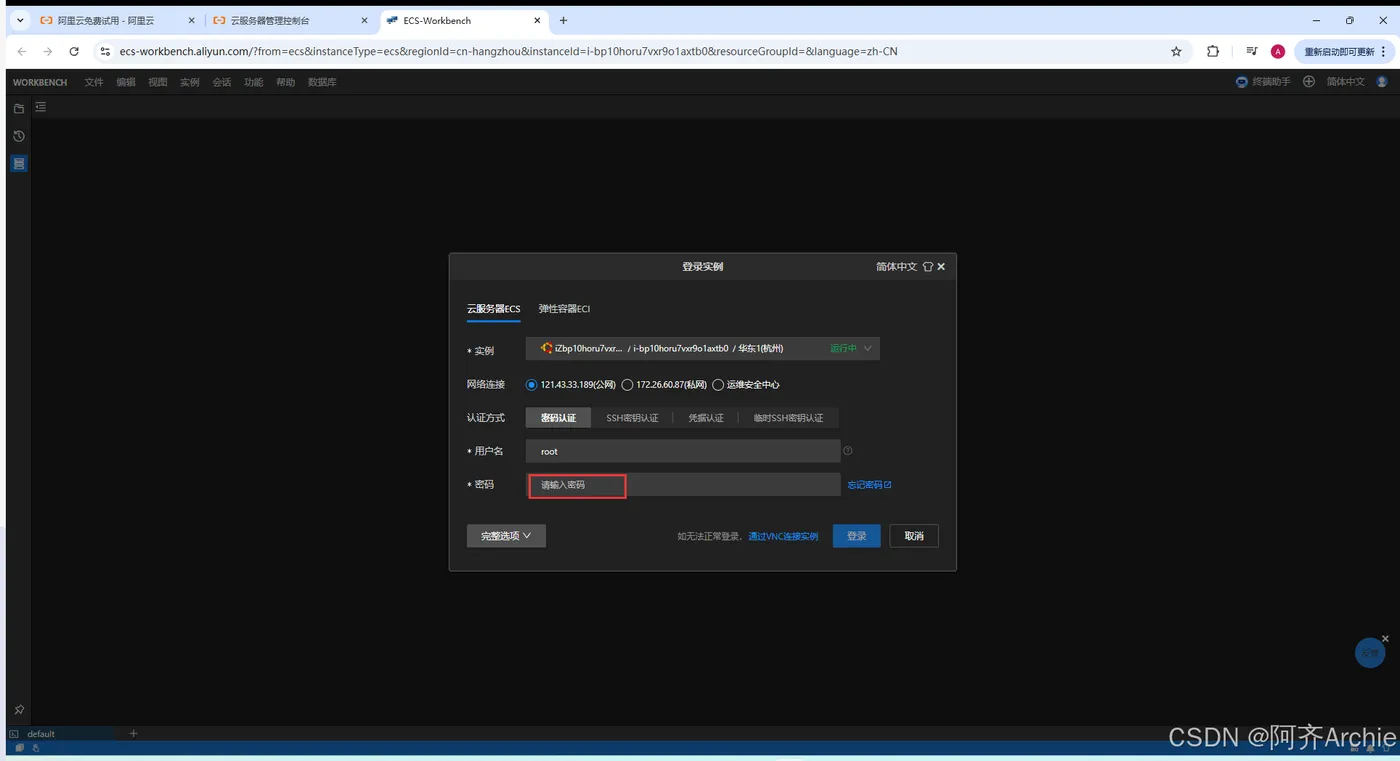The width and height of the screenshot is (1400, 761).
Task: Go forward with the browser forward arrow
Action: tap(48, 51)
